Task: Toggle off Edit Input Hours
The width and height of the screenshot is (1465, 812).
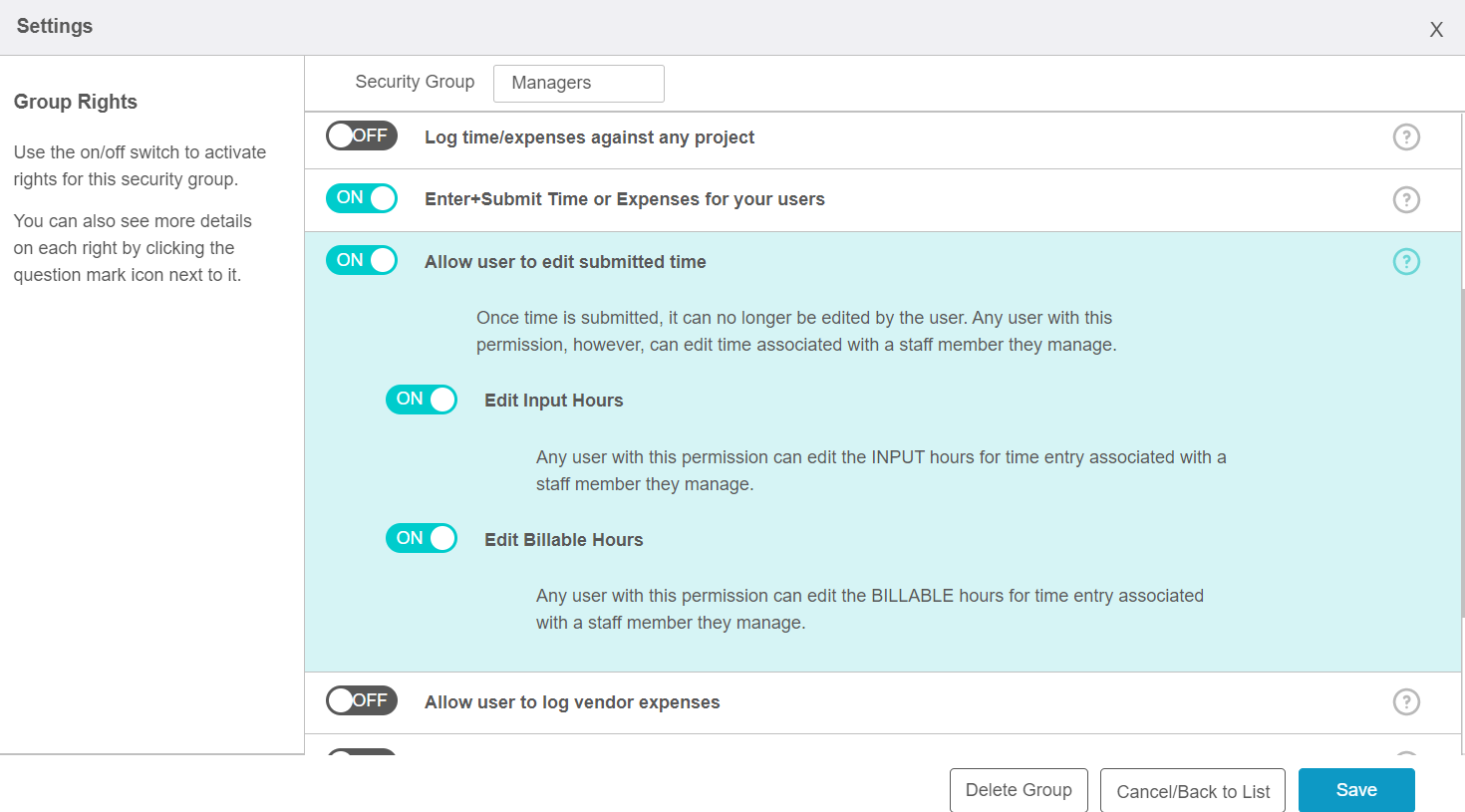Action: [x=422, y=400]
